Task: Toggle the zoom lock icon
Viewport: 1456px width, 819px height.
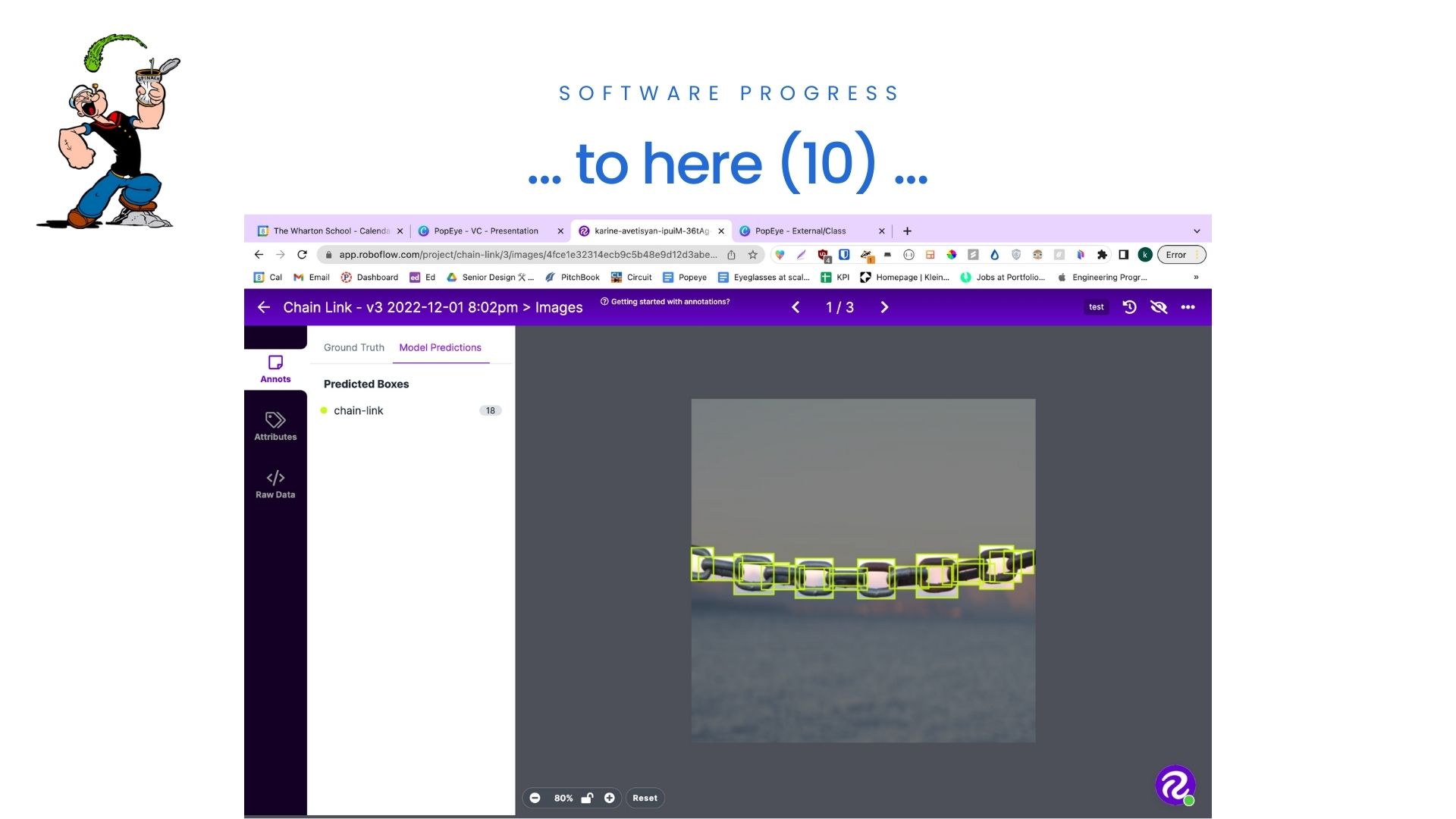Action: (587, 798)
